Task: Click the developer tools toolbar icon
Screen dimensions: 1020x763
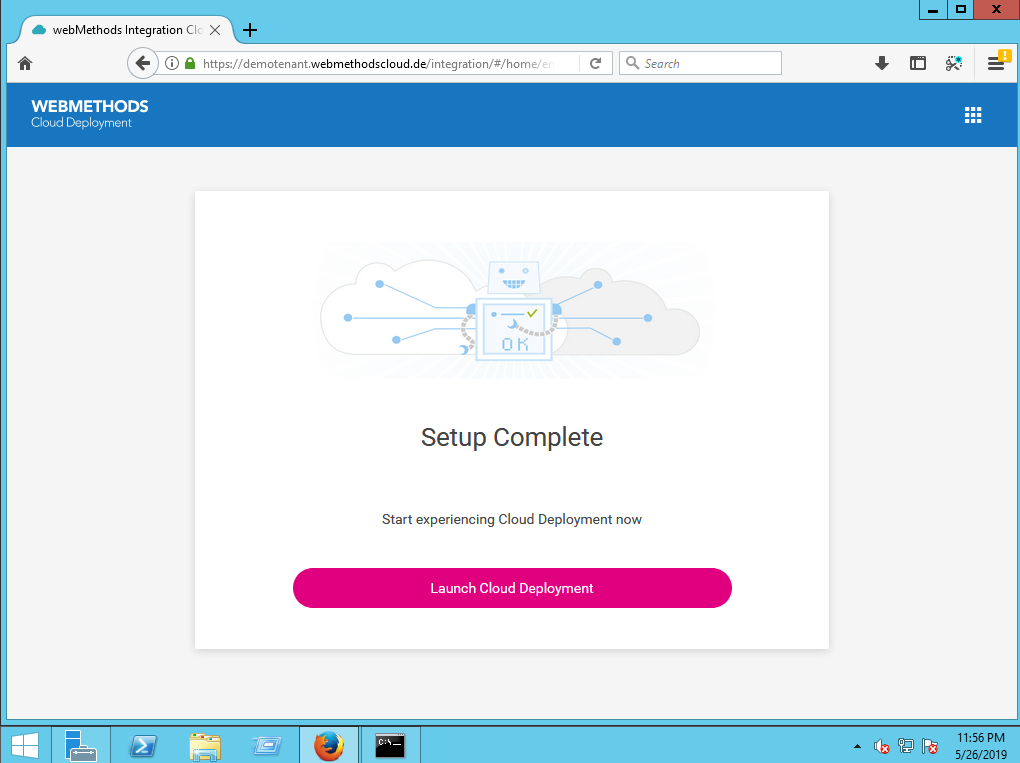Action: click(x=954, y=63)
